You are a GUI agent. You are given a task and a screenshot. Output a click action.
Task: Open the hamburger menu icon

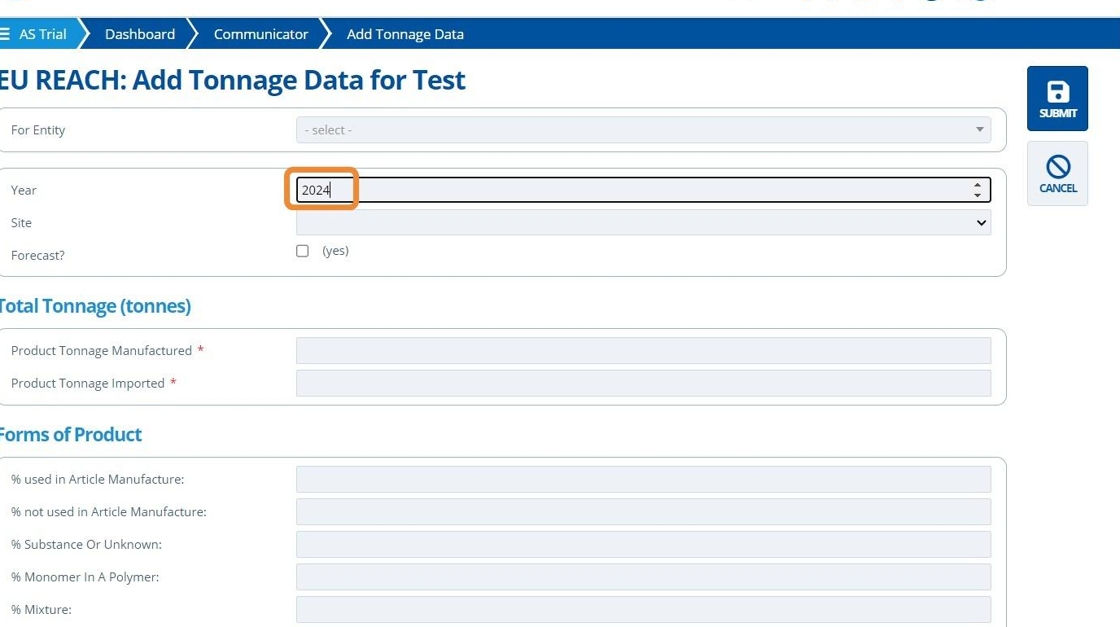pyautogui.click(x=5, y=34)
